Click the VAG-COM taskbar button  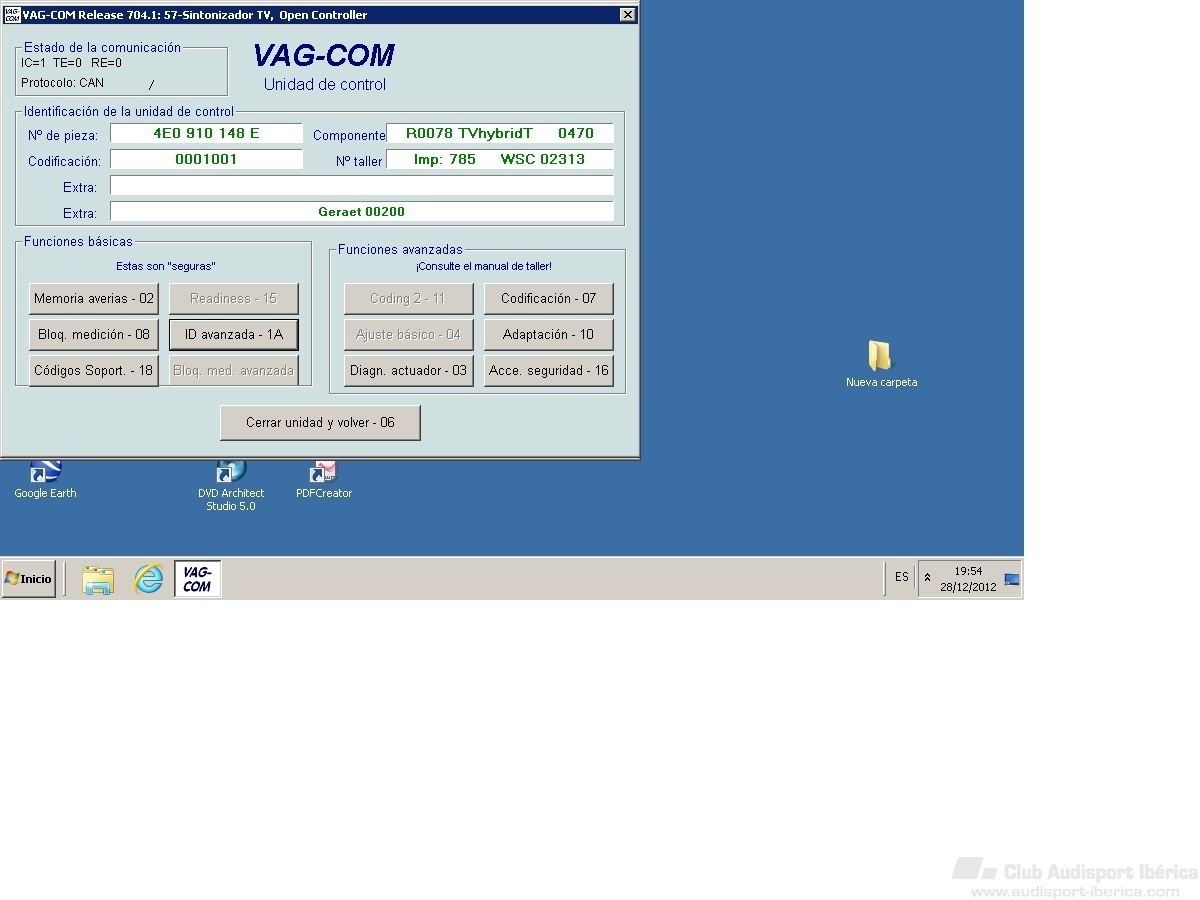point(197,579)
